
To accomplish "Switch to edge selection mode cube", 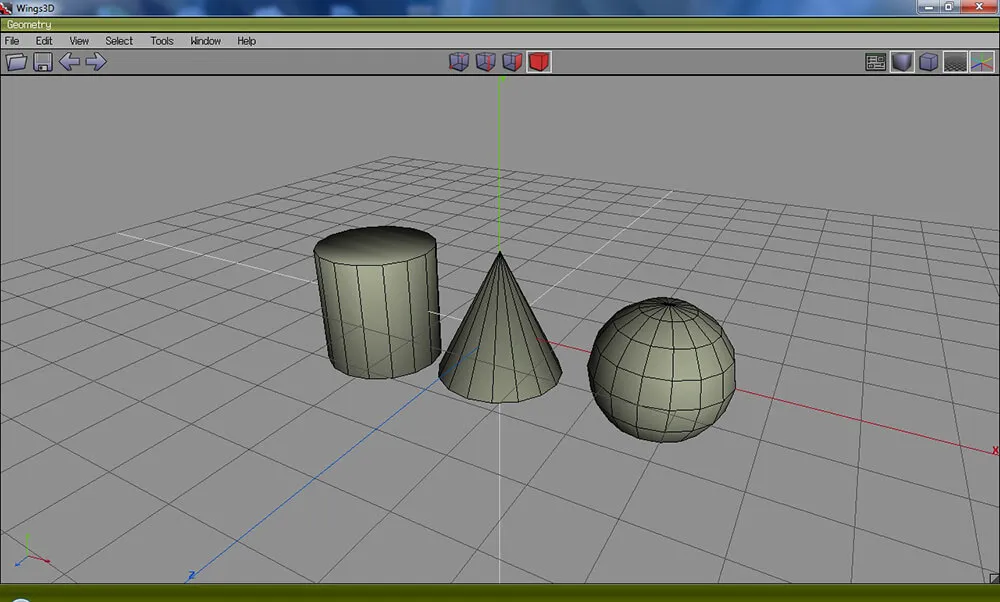I will click(485, 62).
